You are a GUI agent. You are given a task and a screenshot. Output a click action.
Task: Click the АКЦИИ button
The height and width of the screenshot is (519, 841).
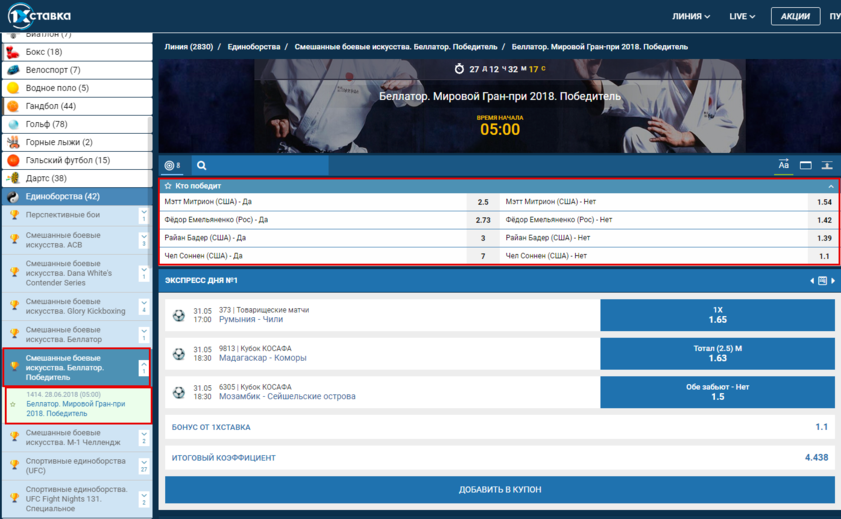coord(795,16)
